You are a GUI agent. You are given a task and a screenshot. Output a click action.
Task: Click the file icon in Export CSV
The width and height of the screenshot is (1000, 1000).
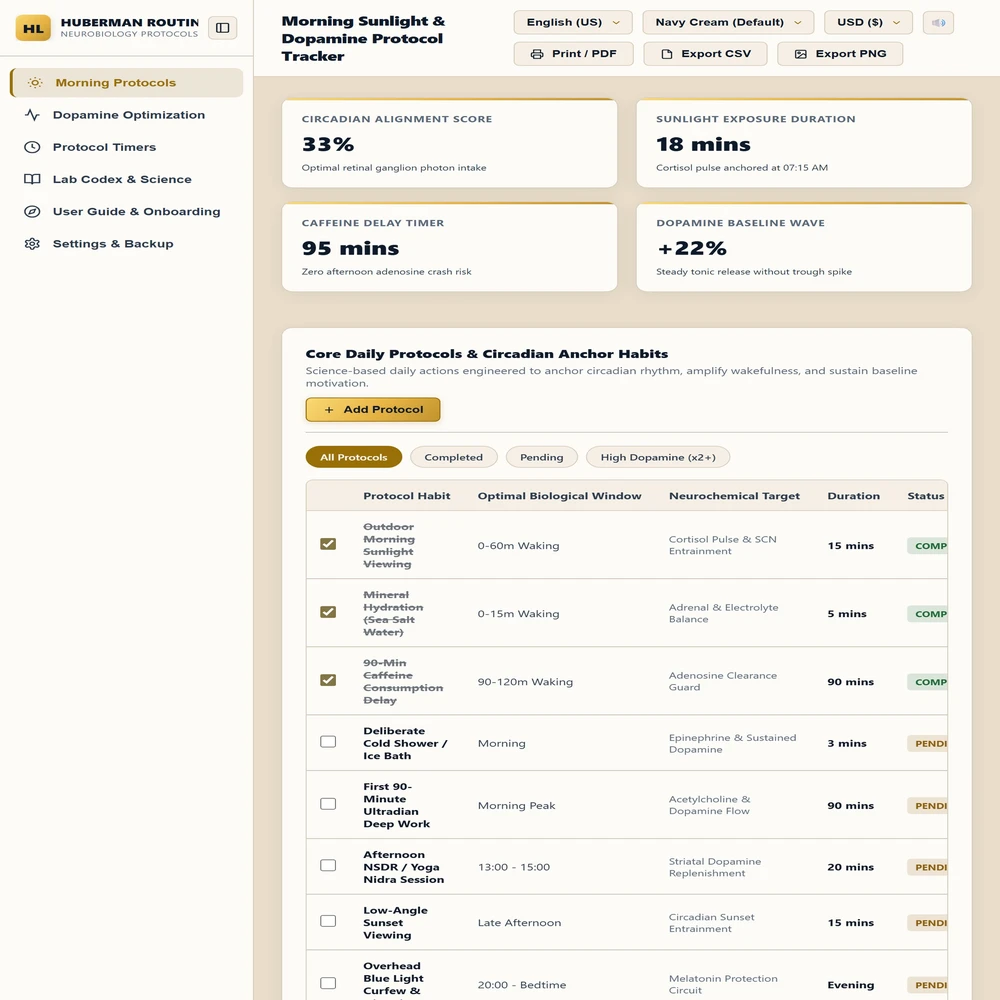click(x=666, y=54)
